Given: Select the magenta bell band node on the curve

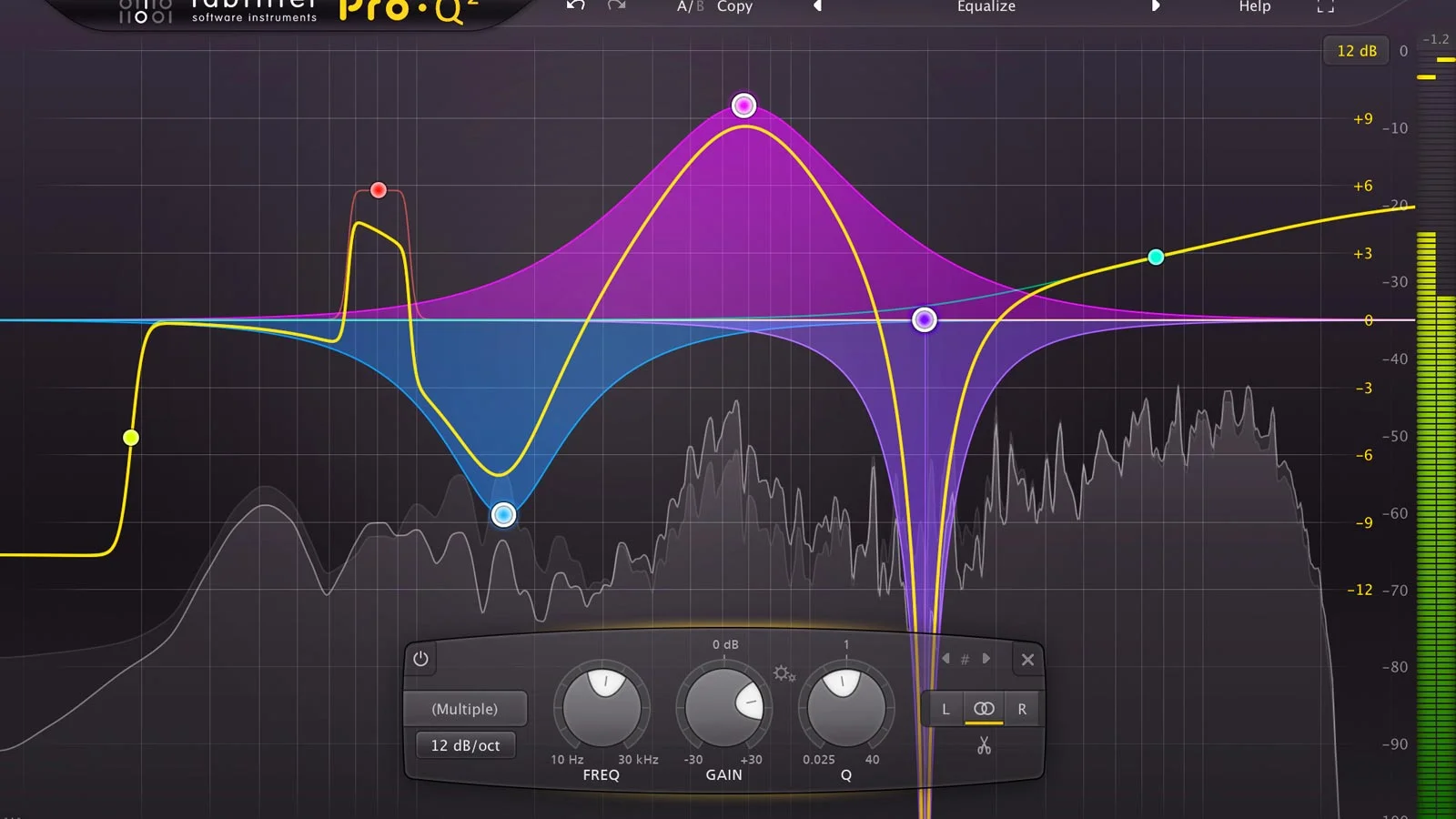Looking at the screenshot, I should click(x=743, y=106).
